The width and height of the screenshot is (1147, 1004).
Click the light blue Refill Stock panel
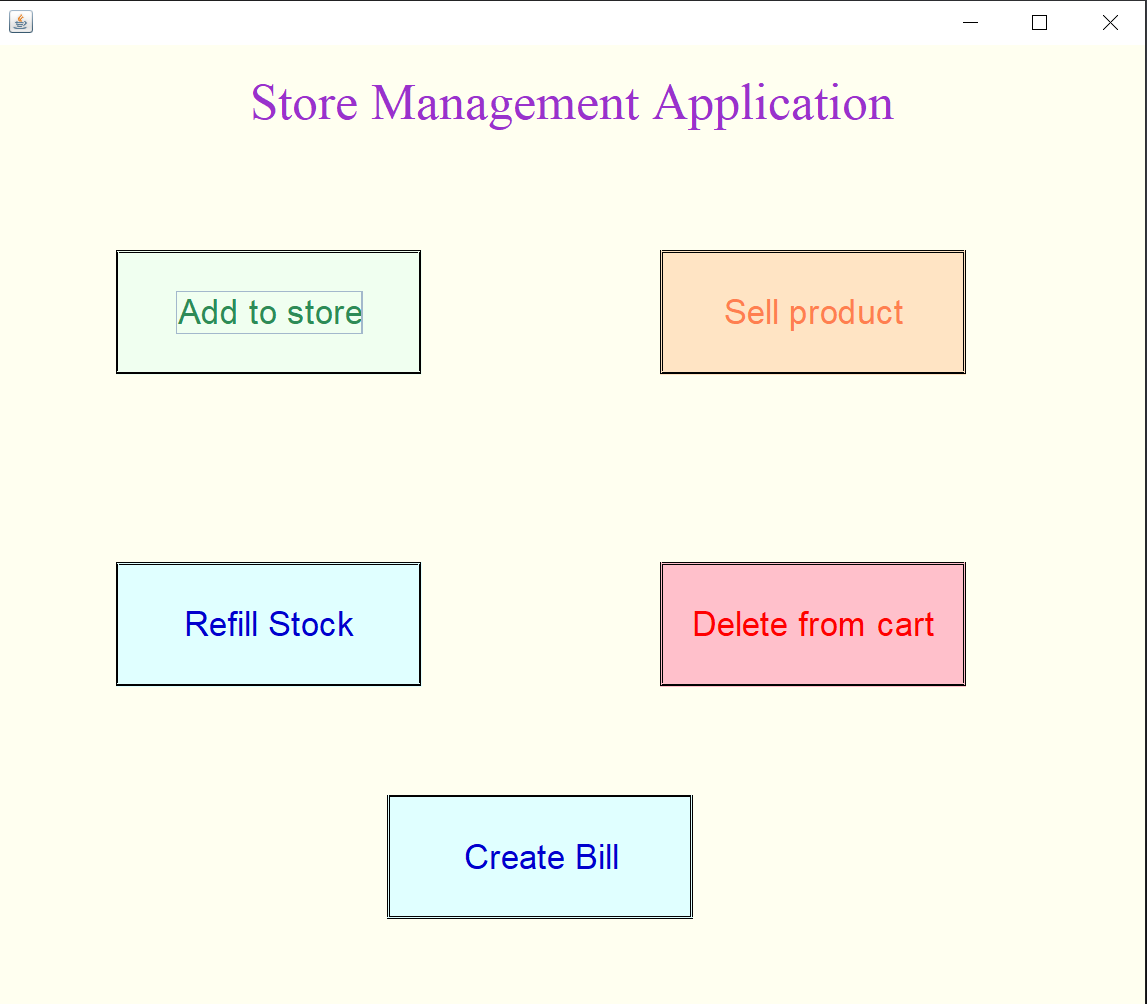[268, 624]
